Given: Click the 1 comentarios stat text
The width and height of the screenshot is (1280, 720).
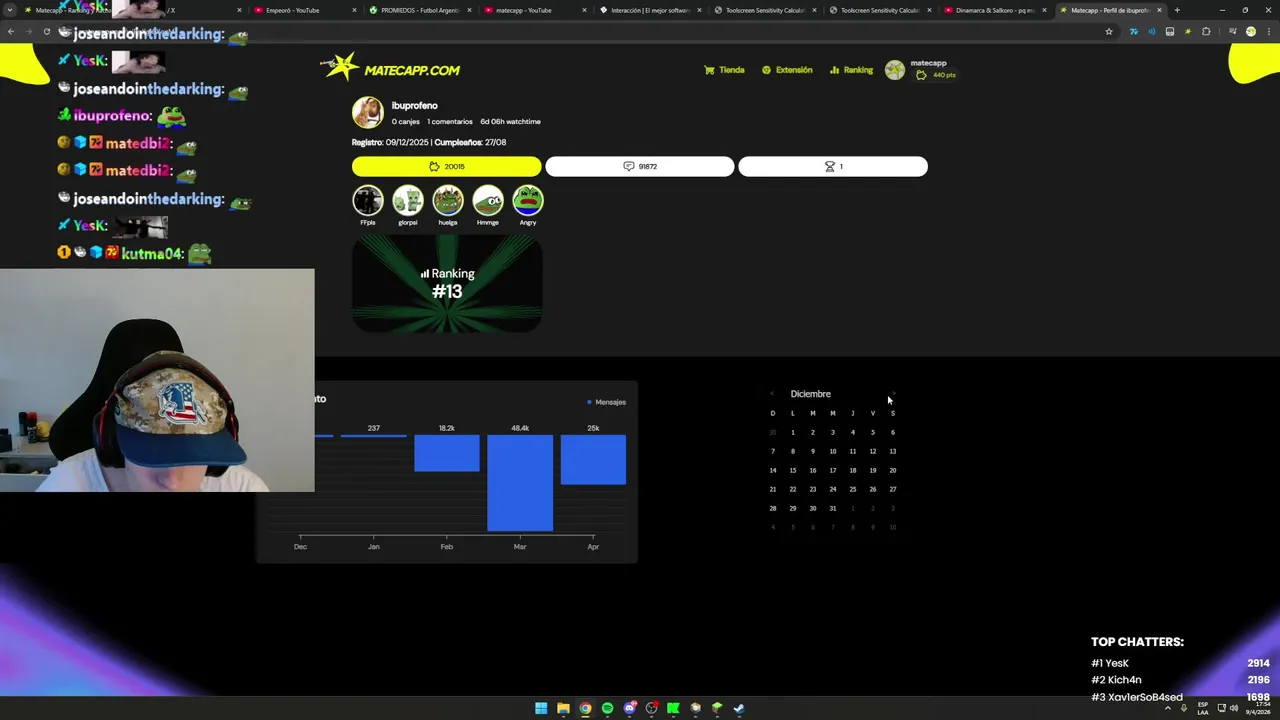Looking at the screenshot, I should tap(450, 122).
